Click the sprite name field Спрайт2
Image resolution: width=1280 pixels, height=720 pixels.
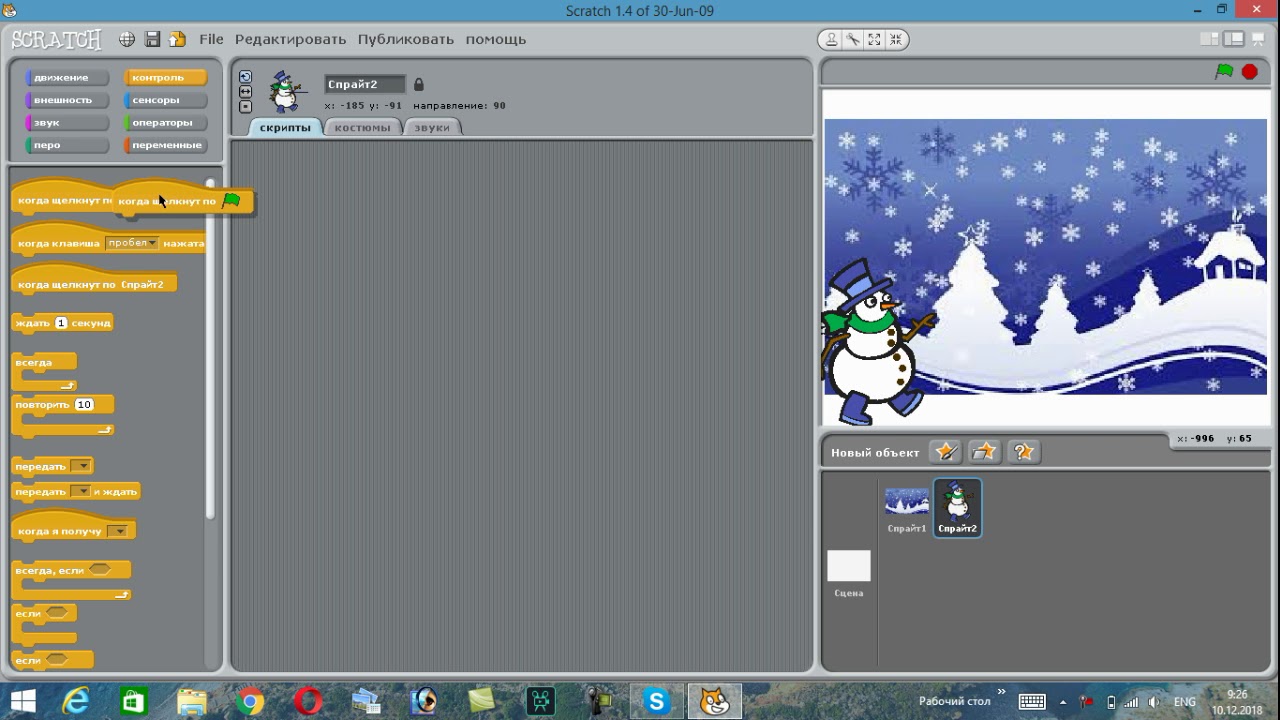(x=365, y=84)
